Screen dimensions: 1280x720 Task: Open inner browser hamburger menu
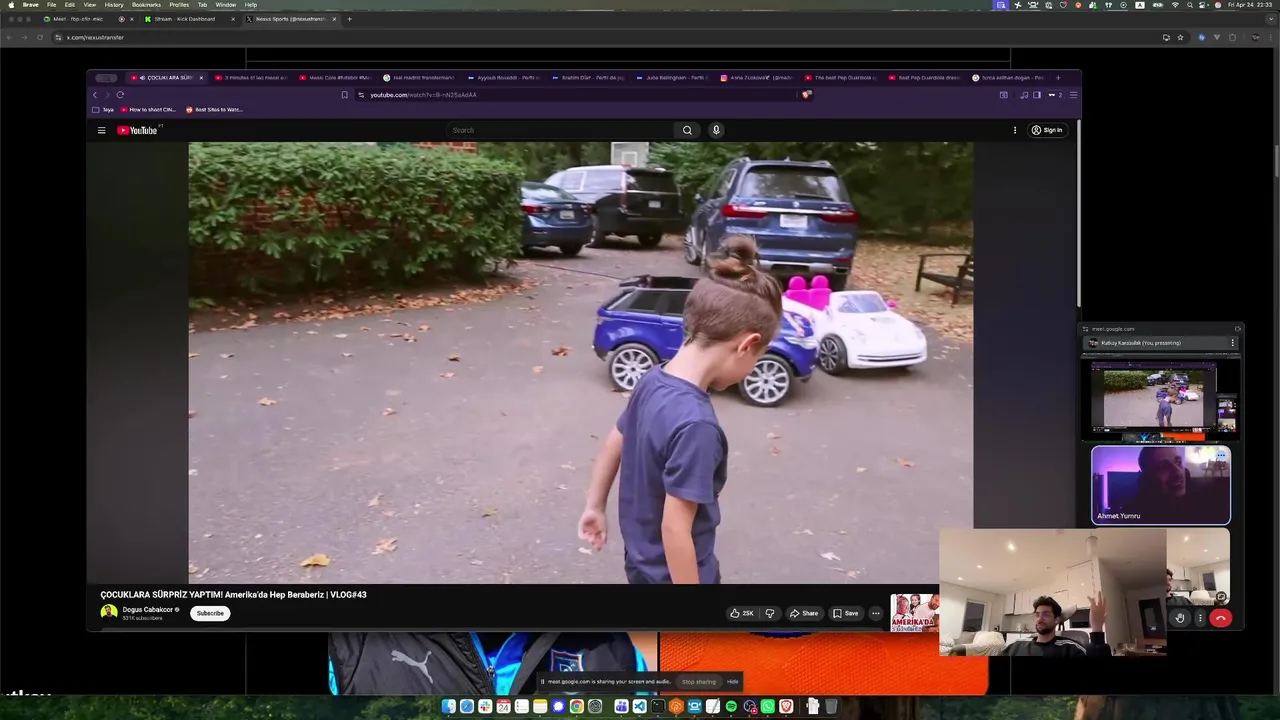pyautogui.click(x=1073, y=95)
